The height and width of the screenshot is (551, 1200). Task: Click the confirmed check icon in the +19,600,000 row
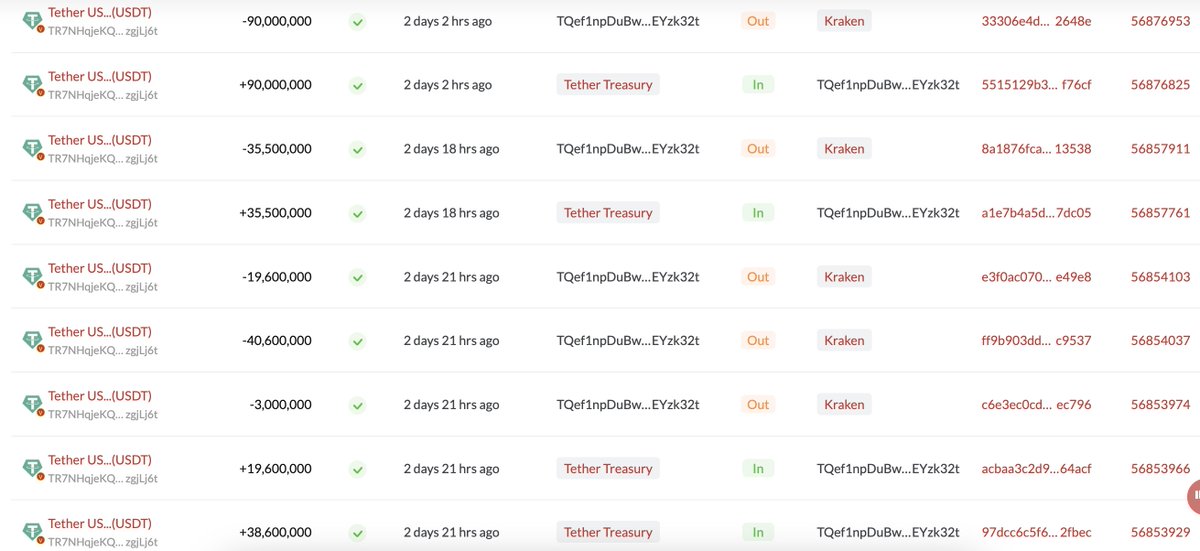[357, 469]
